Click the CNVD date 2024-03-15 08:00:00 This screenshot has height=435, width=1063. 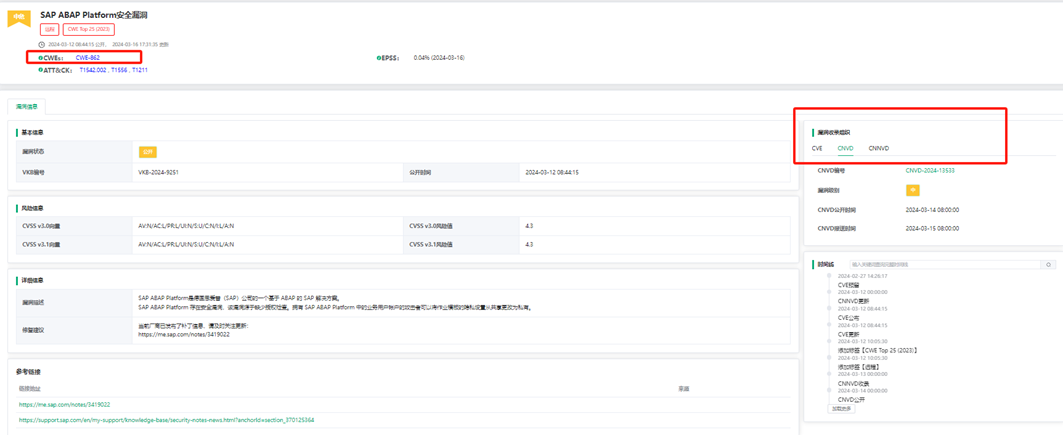point(932,228)
